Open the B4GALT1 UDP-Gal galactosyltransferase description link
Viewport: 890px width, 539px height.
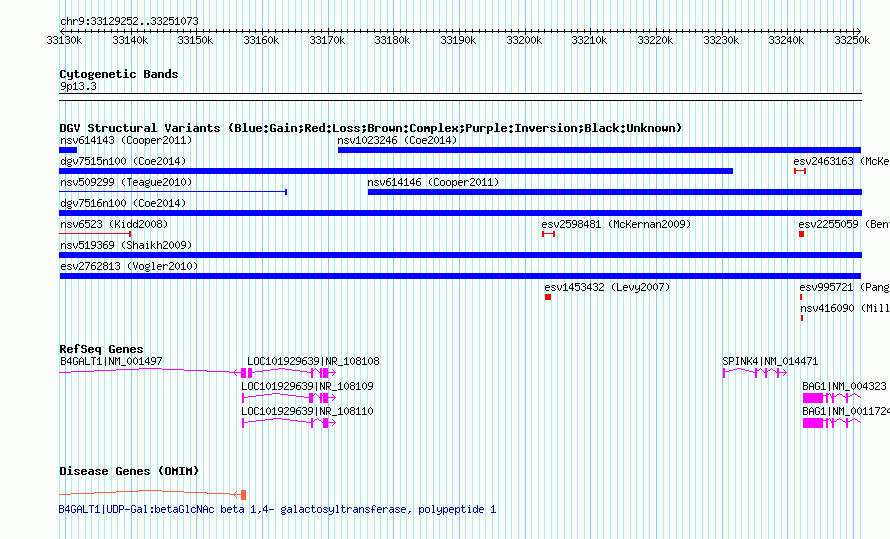(278, 509)
